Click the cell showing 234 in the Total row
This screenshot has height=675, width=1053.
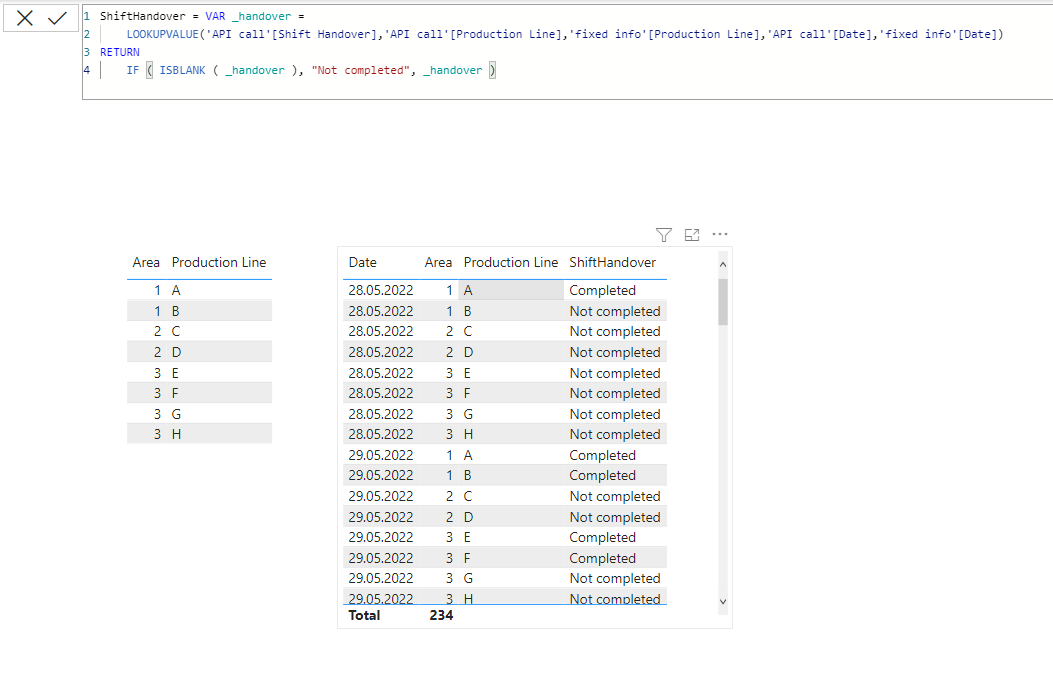(x=441, y=615)
